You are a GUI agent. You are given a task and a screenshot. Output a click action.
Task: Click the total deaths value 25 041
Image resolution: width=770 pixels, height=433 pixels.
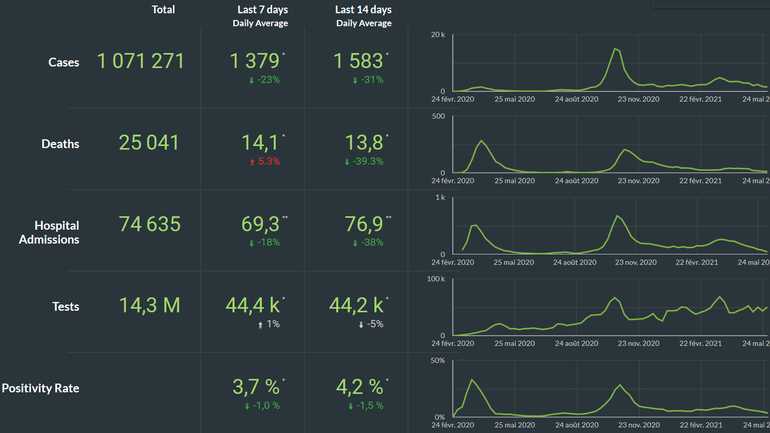coord(149,143)
